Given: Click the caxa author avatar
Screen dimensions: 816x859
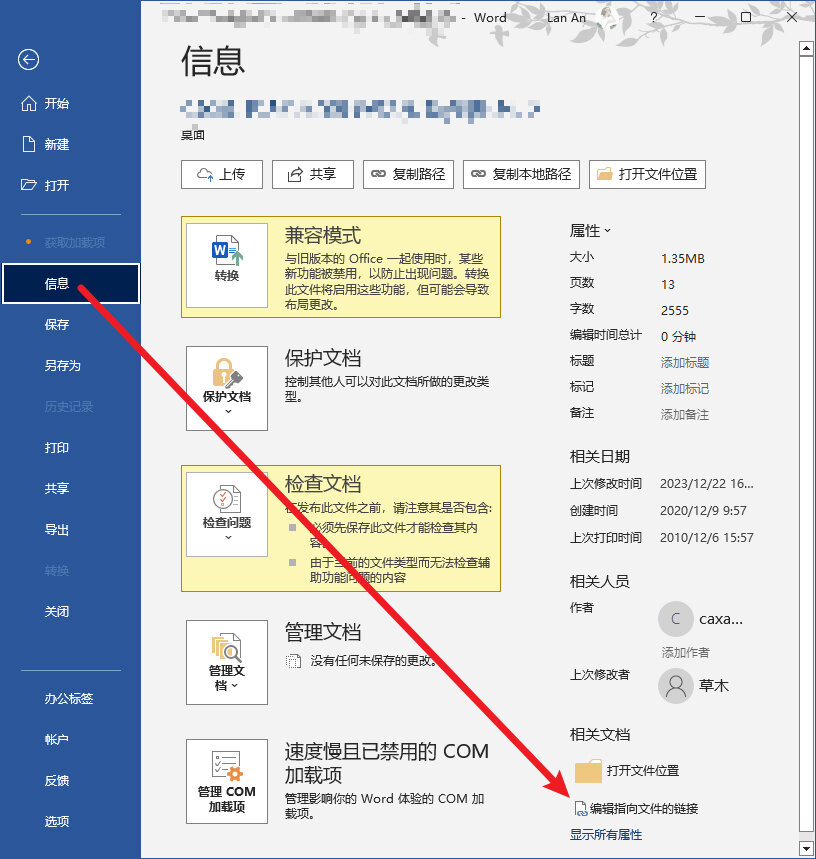Looking at the screenshot, I should pos(675,619).
